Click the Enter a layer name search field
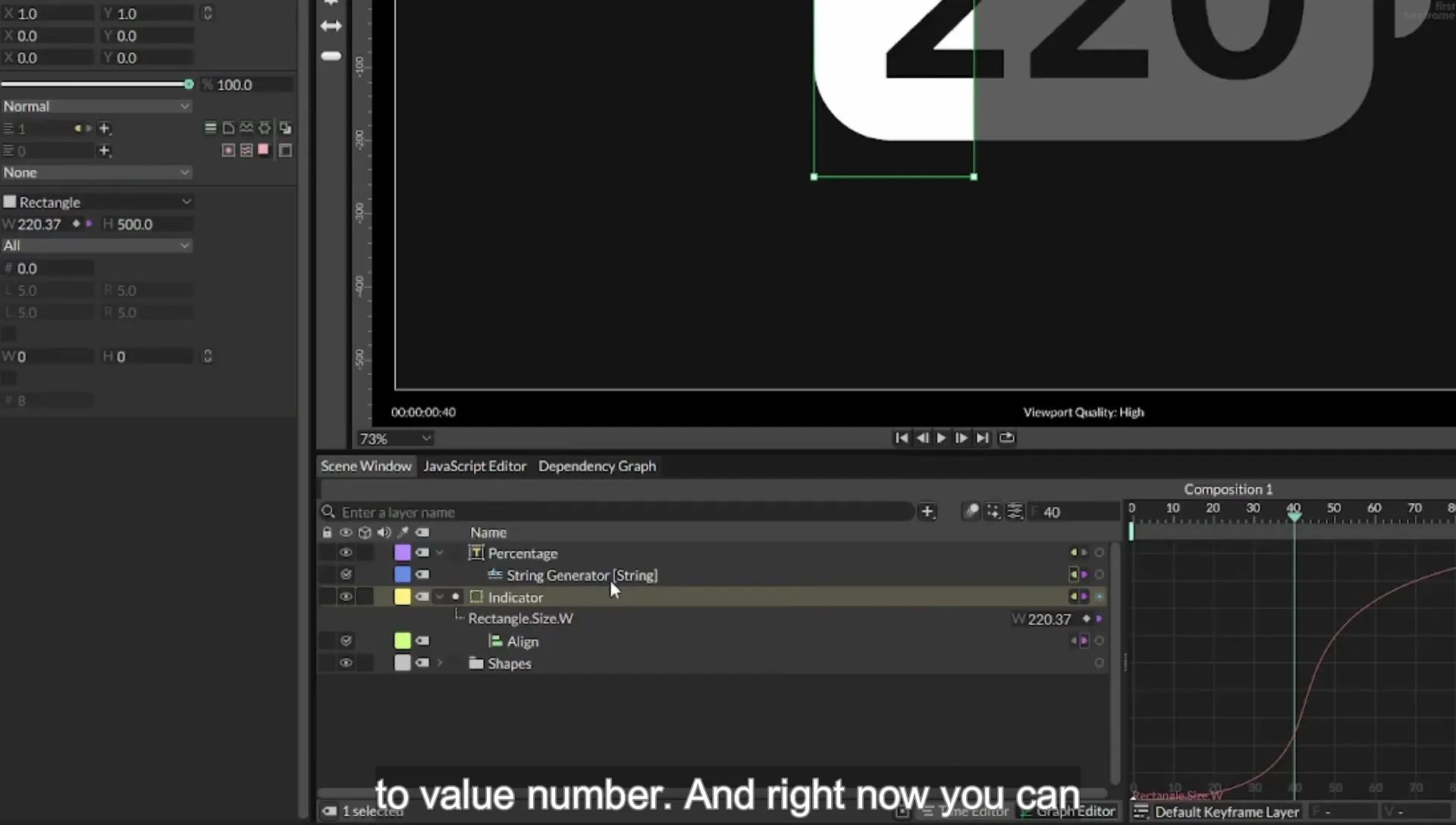Image resolution: width=1456 pixels, height=825 pixels. [x=618, y=512]
